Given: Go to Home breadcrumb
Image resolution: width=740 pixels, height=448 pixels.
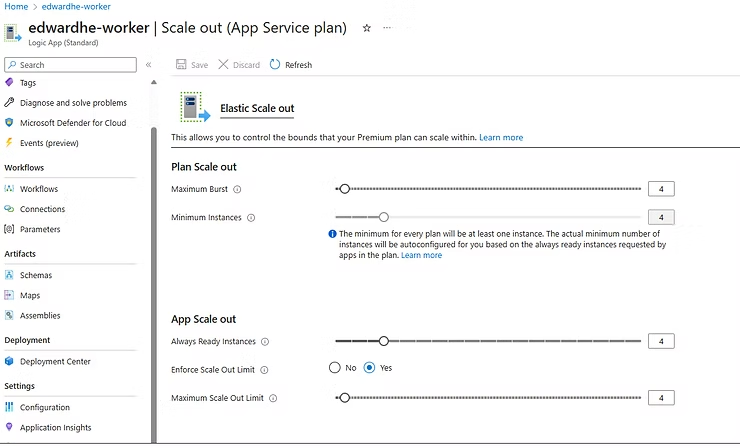Looking at the screenshot, I should click(16, 7).
